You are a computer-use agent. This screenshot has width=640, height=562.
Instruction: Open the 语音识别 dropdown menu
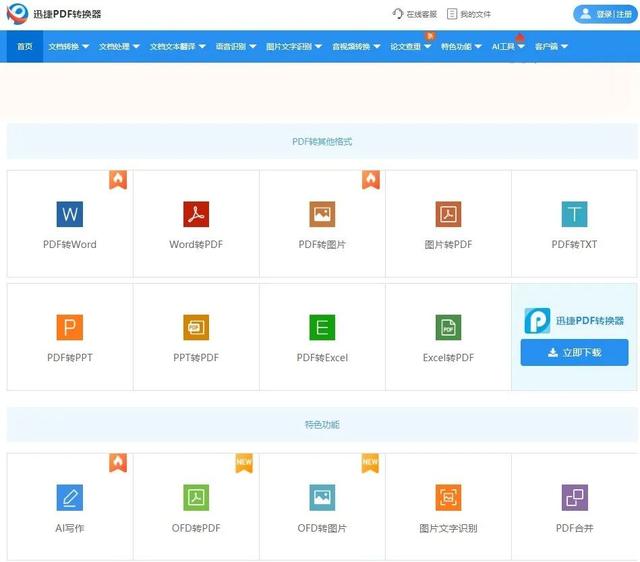[x=236, y=47]
